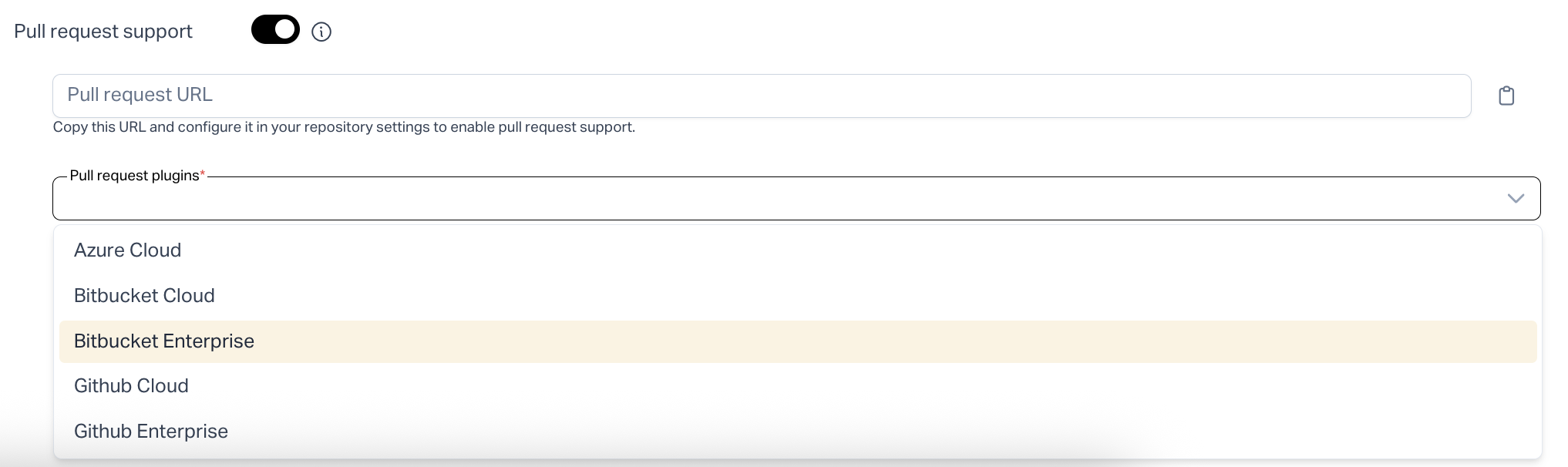This screenshot has height=467, width=1568.
Task: Collapse the plugins list using chevron arrow
Action: coord(1516,199)
